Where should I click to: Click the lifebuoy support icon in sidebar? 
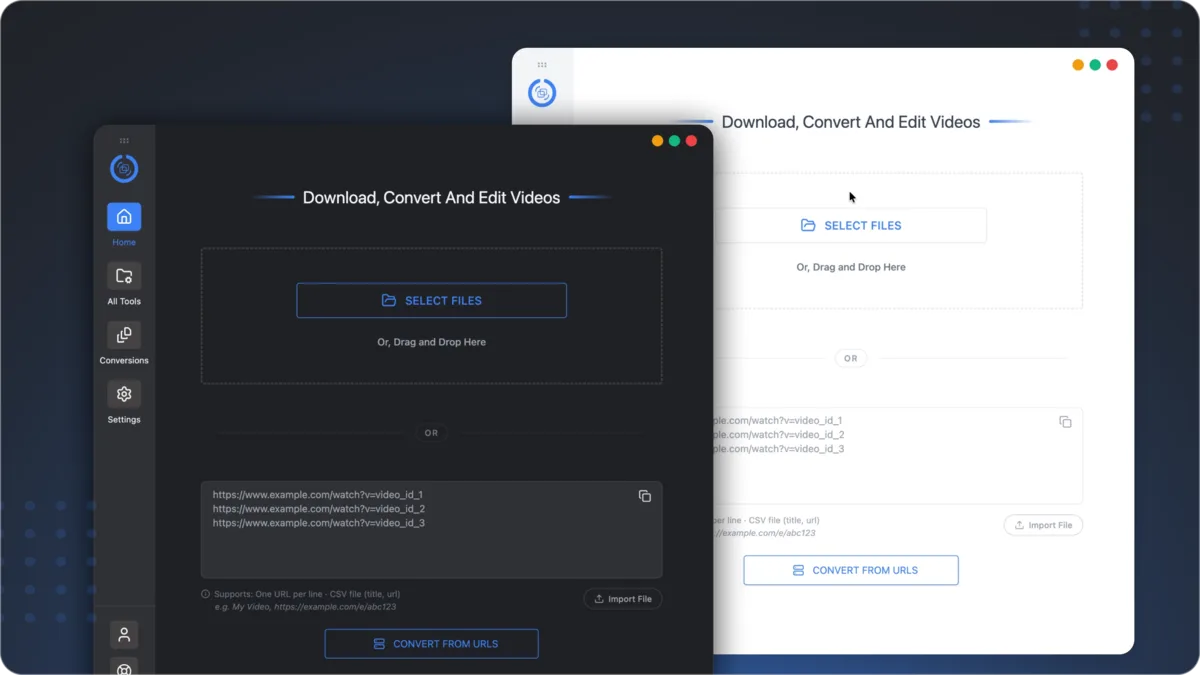click(124, 667)
